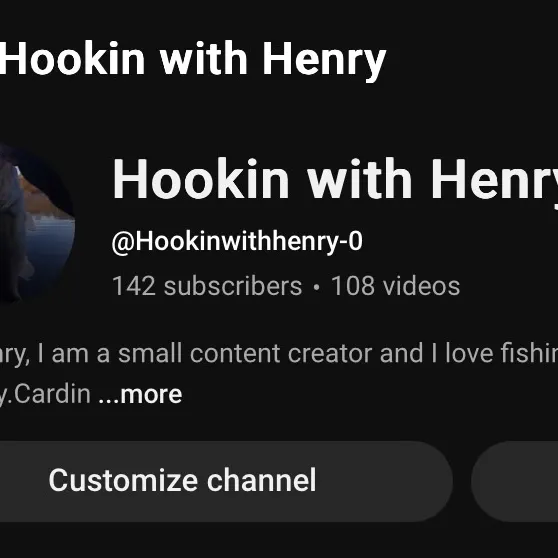Click the @ symbol of the channel handle
Image resolution: width=558 pixels, height=558 pixels.
click(123, 243)
